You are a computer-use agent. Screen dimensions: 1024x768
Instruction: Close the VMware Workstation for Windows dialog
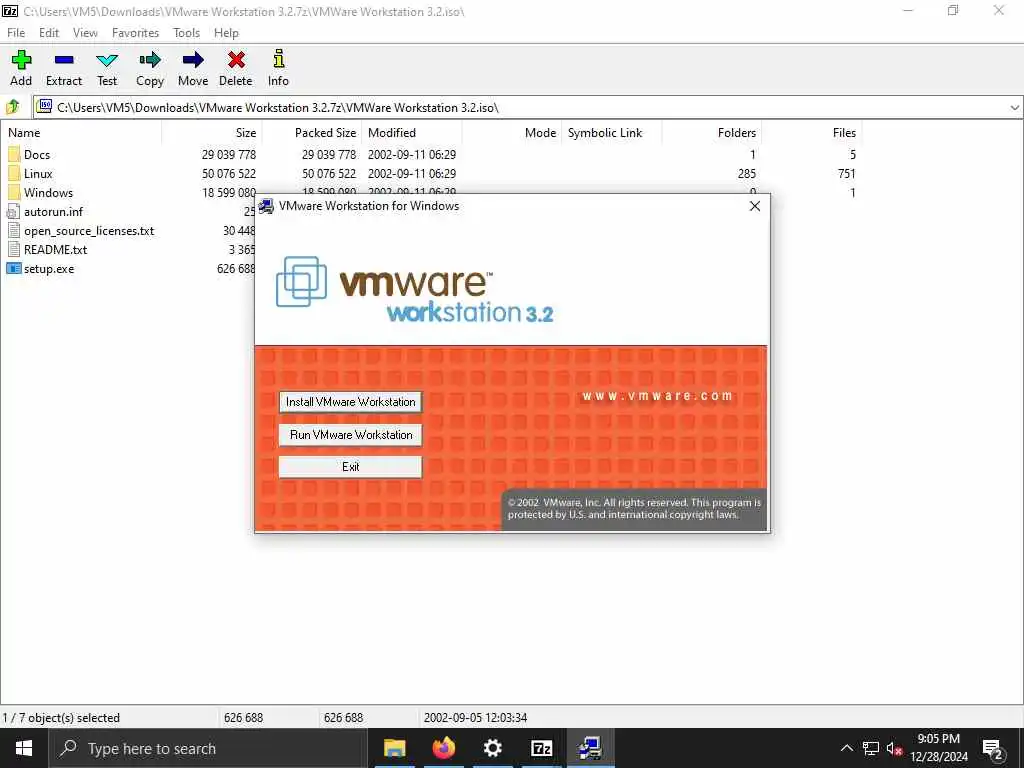(x=755, y=206)
